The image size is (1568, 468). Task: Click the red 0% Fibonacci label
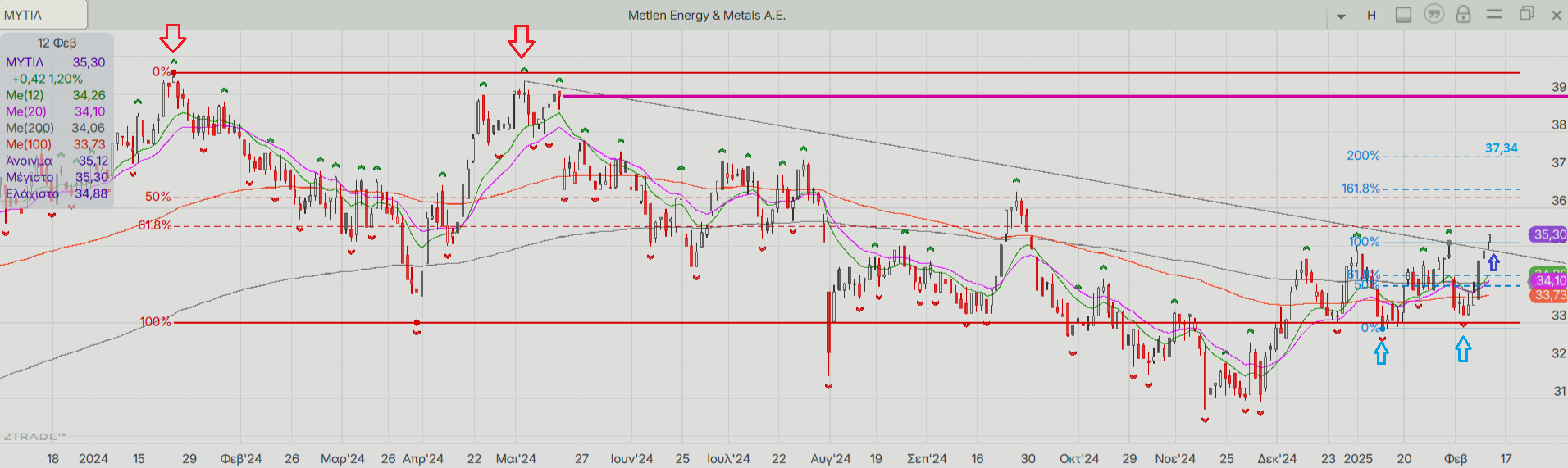tap(161, 72)
